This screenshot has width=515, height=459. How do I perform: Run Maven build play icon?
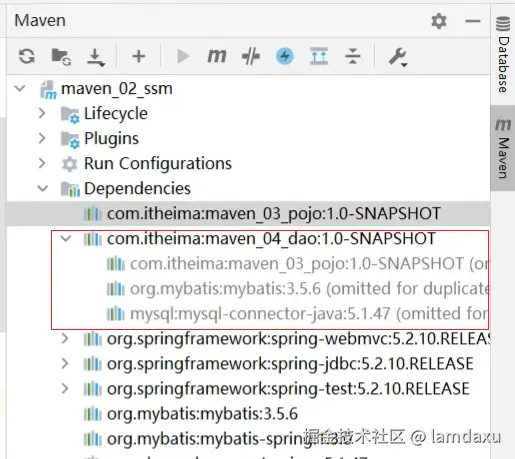(x=183, y=56)
